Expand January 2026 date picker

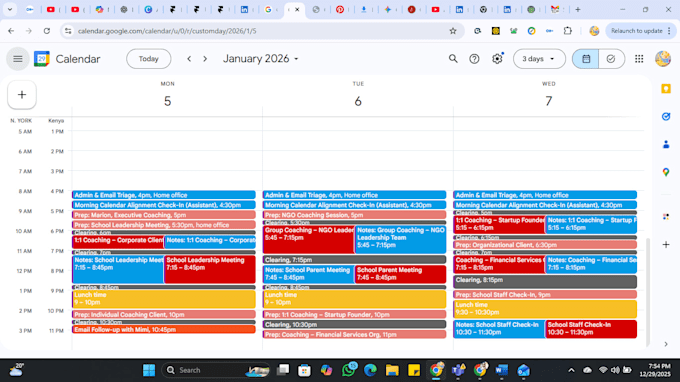click(260, 59)
